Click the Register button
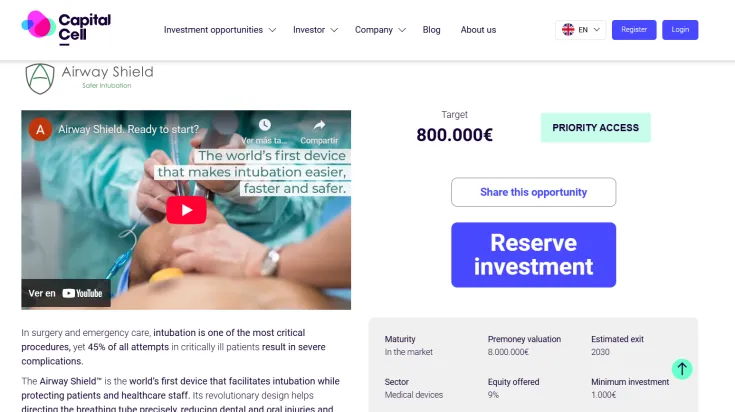The width and height of the screenshot is (735, 412). point(634,30)
